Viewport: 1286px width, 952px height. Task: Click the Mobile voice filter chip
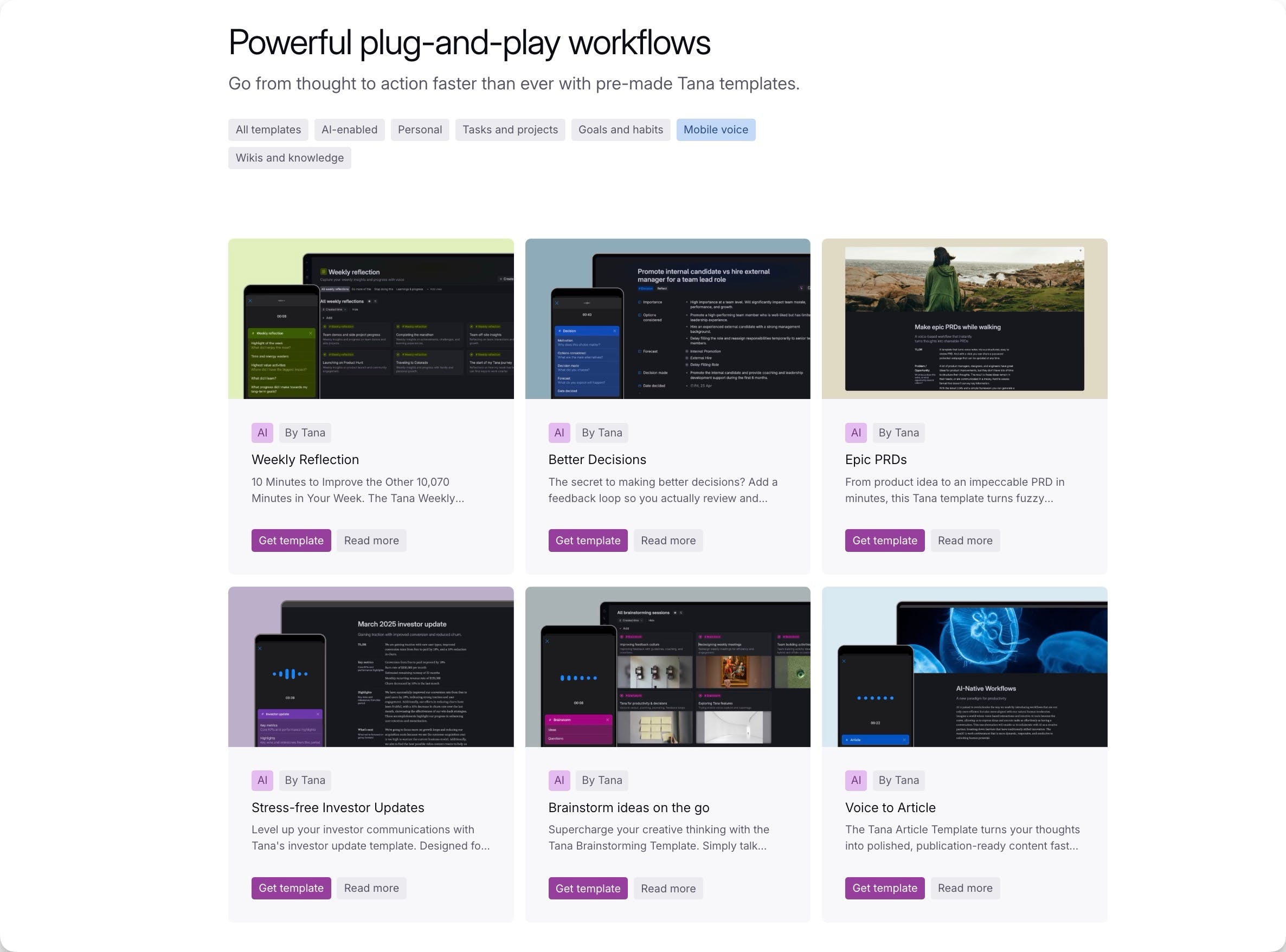coord(716,130)
